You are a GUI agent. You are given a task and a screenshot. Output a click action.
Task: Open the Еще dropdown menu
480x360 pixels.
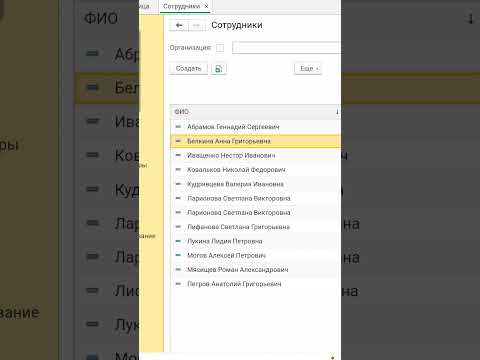coord(308,68)
